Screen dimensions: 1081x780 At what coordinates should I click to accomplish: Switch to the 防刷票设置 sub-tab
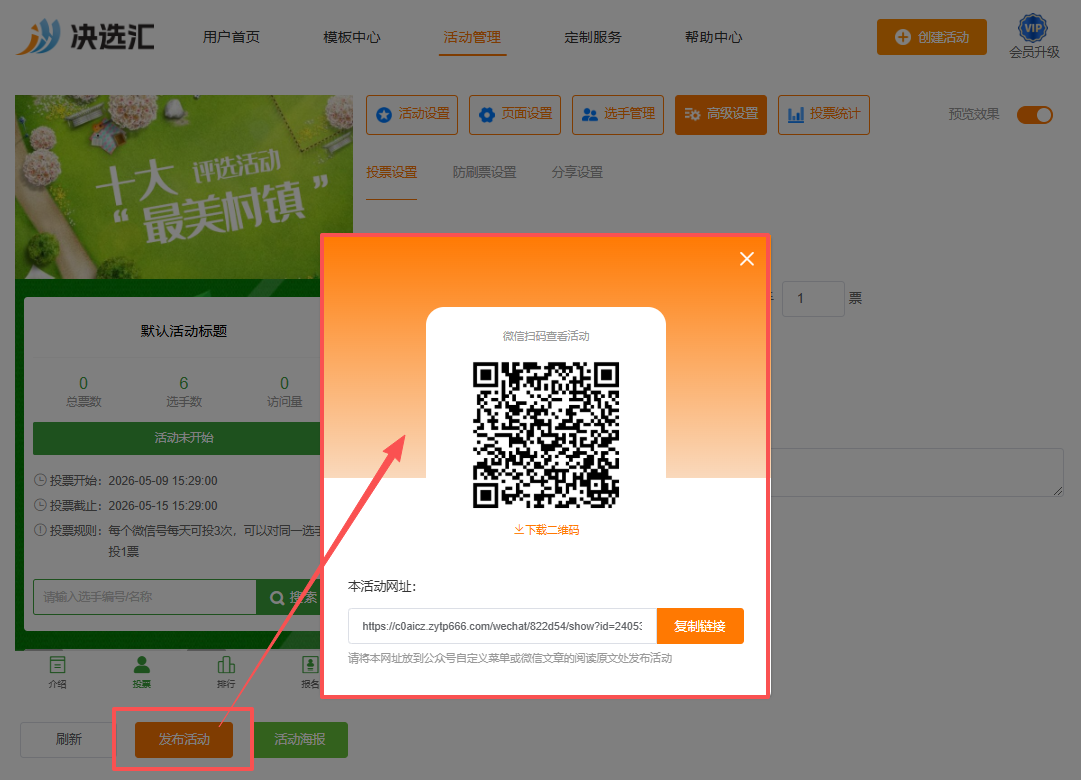pyautogui.click(x=485, y=172)
